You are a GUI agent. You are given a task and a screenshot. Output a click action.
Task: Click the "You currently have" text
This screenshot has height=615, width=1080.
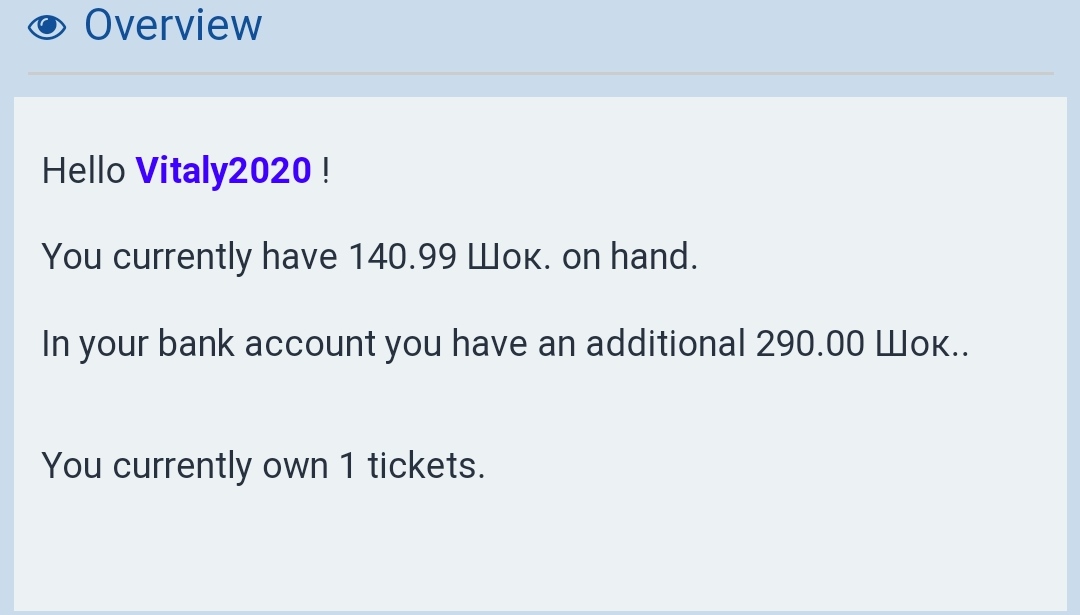(x=189, y=258)
